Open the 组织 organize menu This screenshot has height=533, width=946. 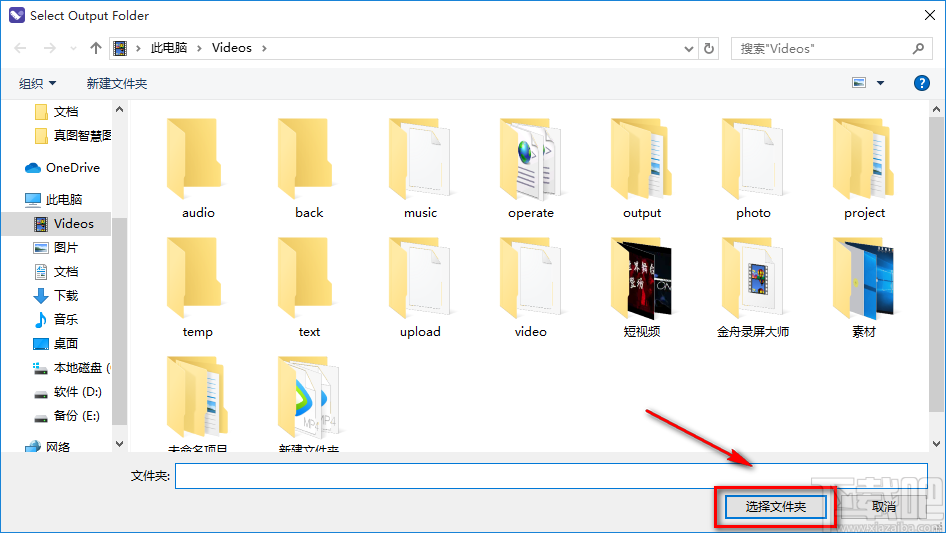(37, 83)
